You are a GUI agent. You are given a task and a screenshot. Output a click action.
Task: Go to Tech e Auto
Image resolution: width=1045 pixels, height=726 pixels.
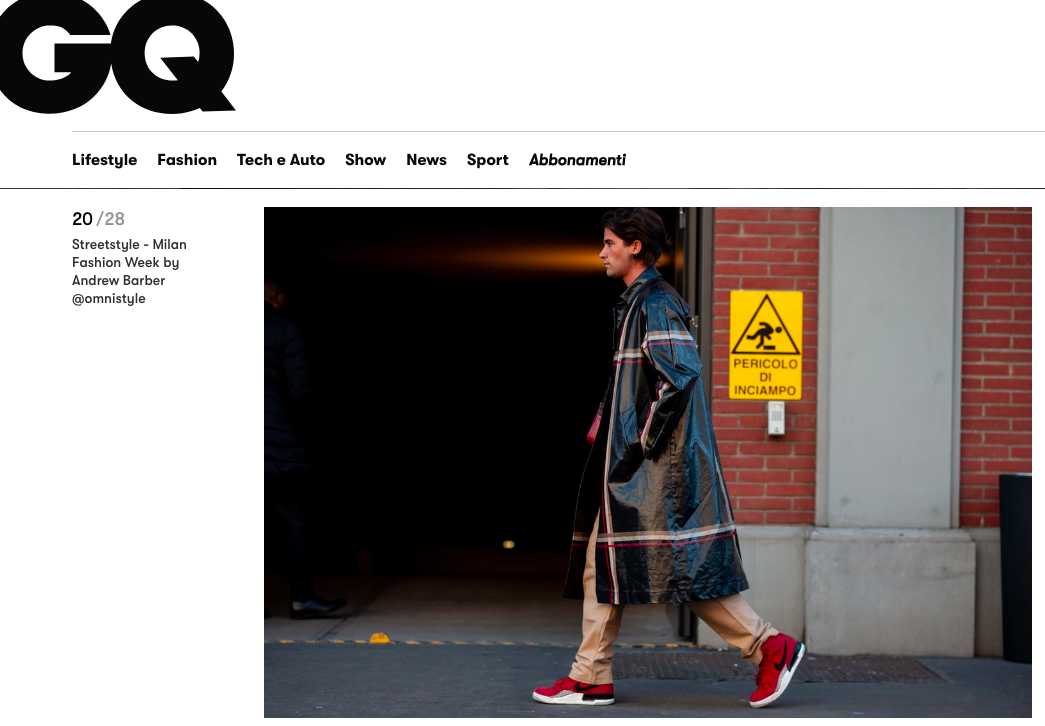pyautogui.click(x=281, y=160)
